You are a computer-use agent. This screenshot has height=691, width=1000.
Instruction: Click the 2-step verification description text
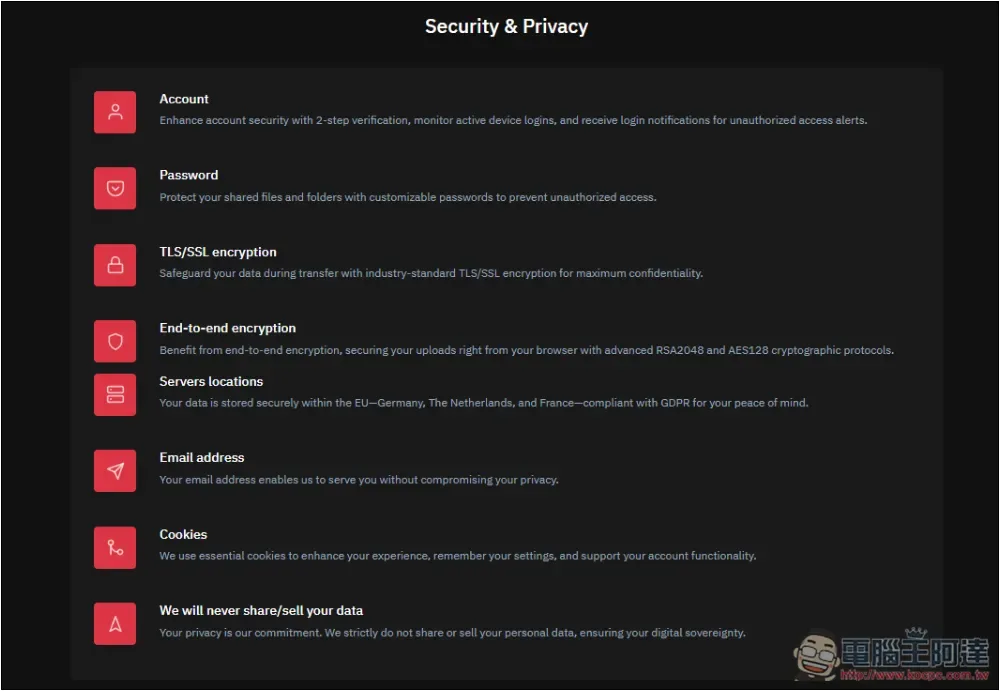pyautogui.click(x=513, y=121)
